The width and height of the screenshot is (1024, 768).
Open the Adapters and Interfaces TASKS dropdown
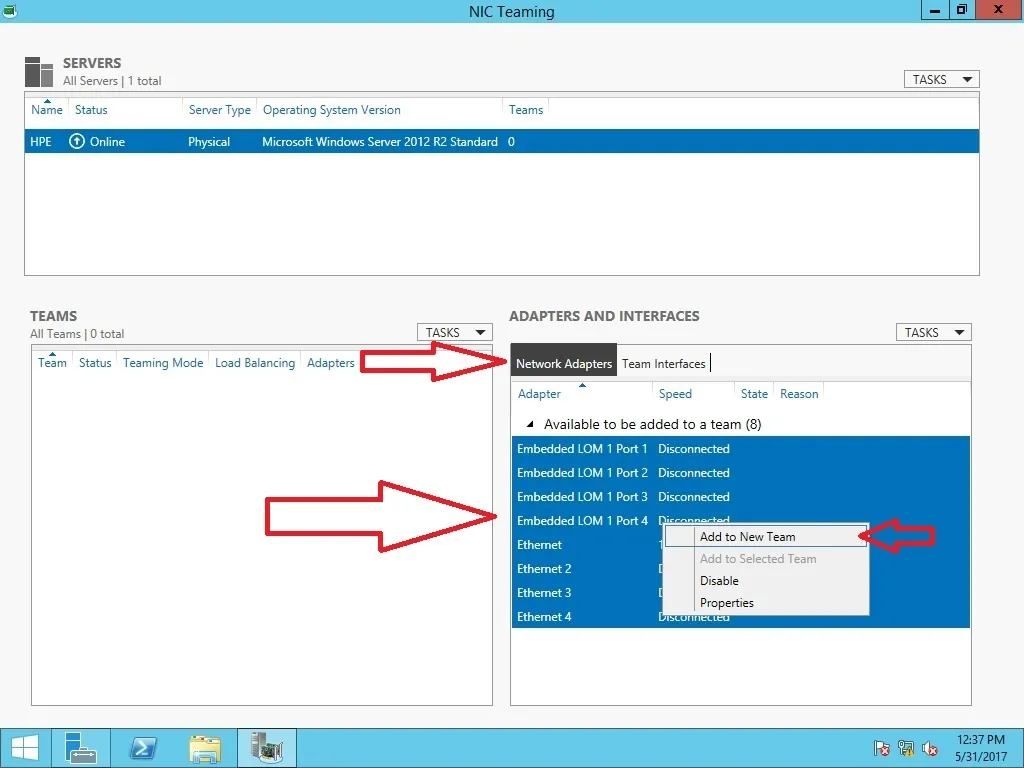[933, 332]
